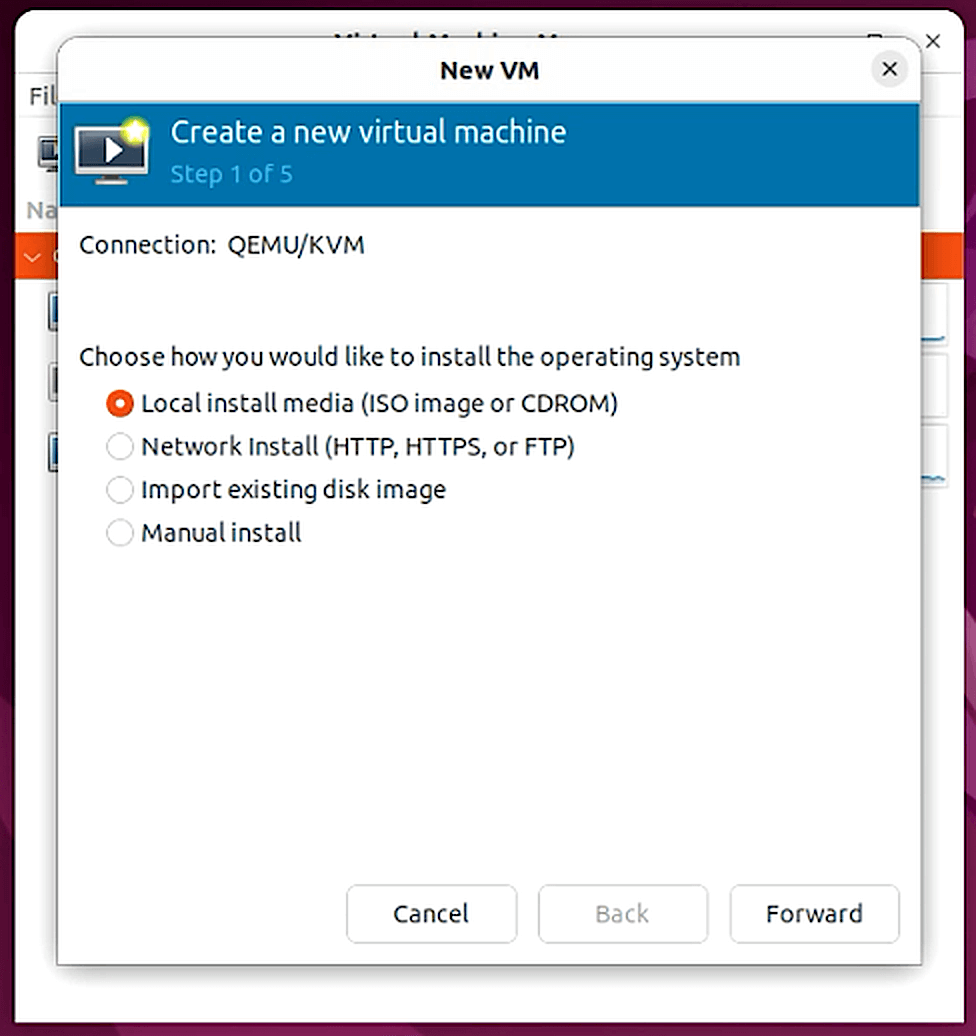
Task: Choose the Manual install option
Action: 120,533
